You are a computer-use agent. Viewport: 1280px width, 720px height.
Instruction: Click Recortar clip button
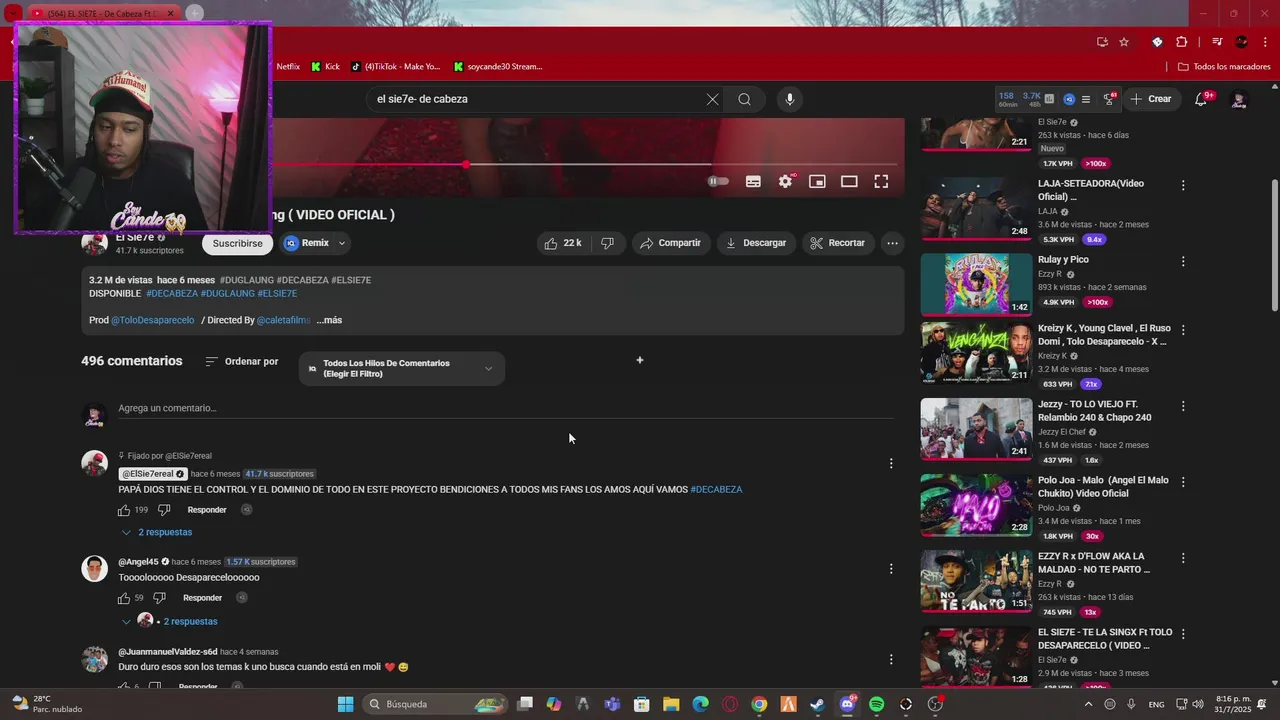tap(838, 243)
